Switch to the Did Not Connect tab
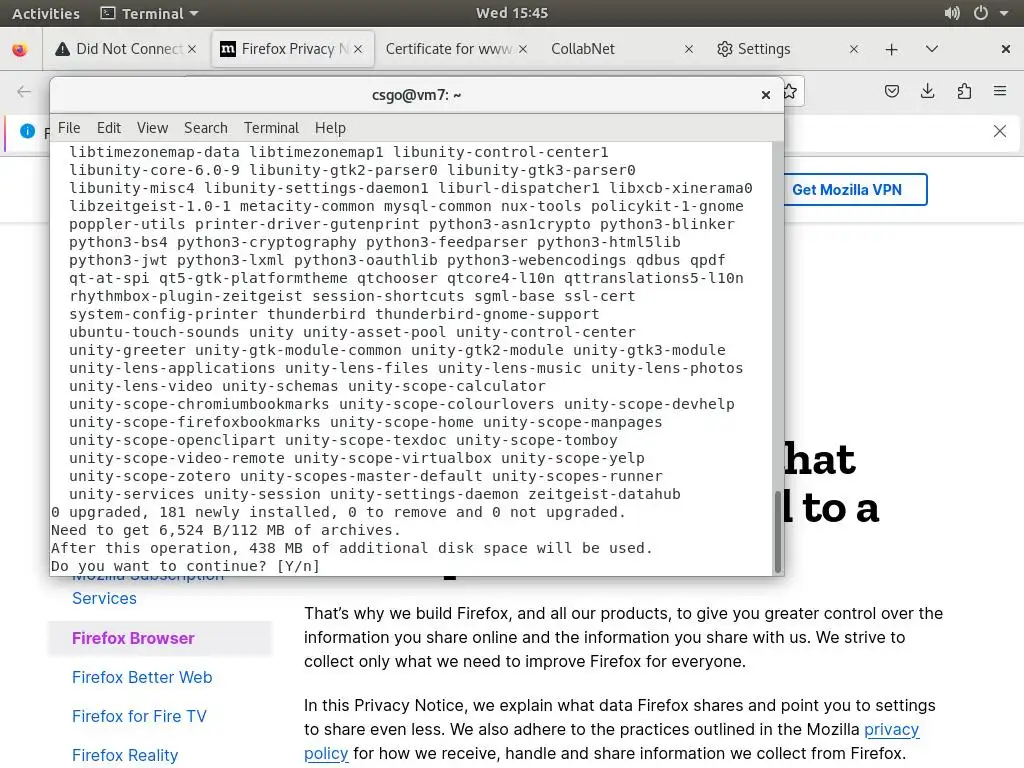The width and height of the screenshot is (1024, 768). tap(125, 49)
